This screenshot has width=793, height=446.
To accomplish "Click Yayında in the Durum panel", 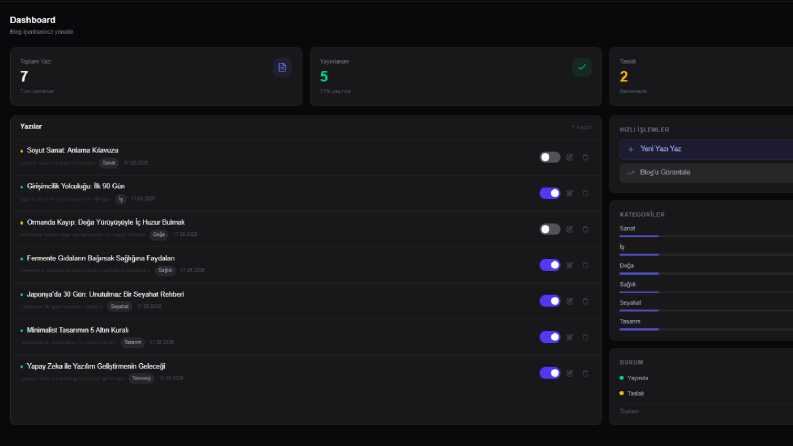I will [x=637, y=378].
